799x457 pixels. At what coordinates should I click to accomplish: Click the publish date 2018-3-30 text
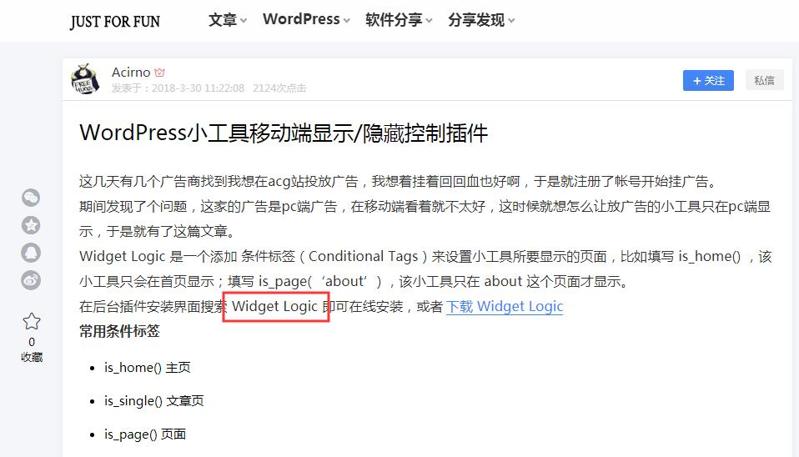coord(198,88)
